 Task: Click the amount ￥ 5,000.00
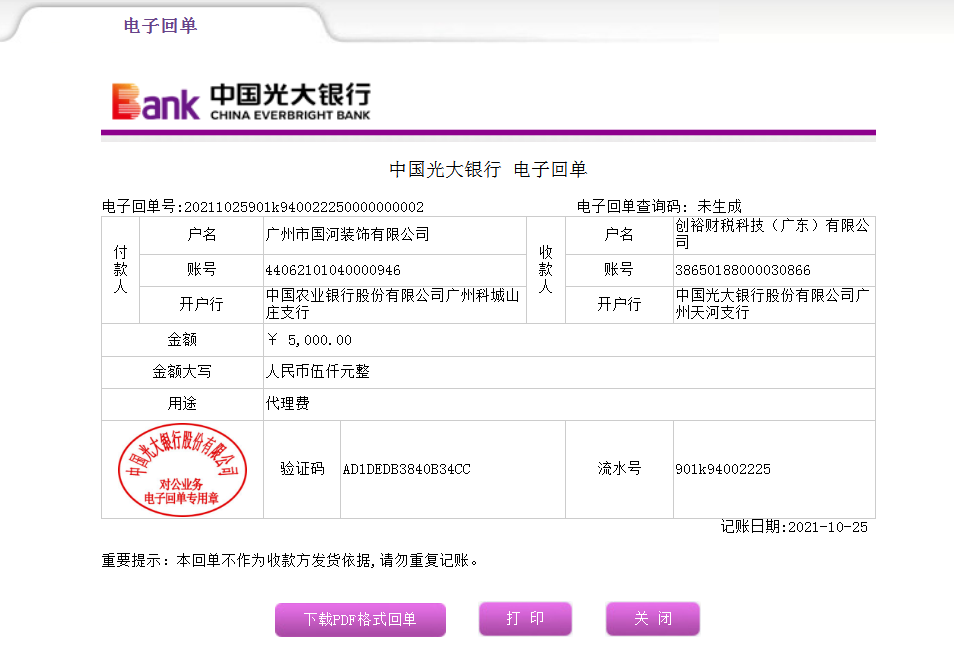coord(309,340)
